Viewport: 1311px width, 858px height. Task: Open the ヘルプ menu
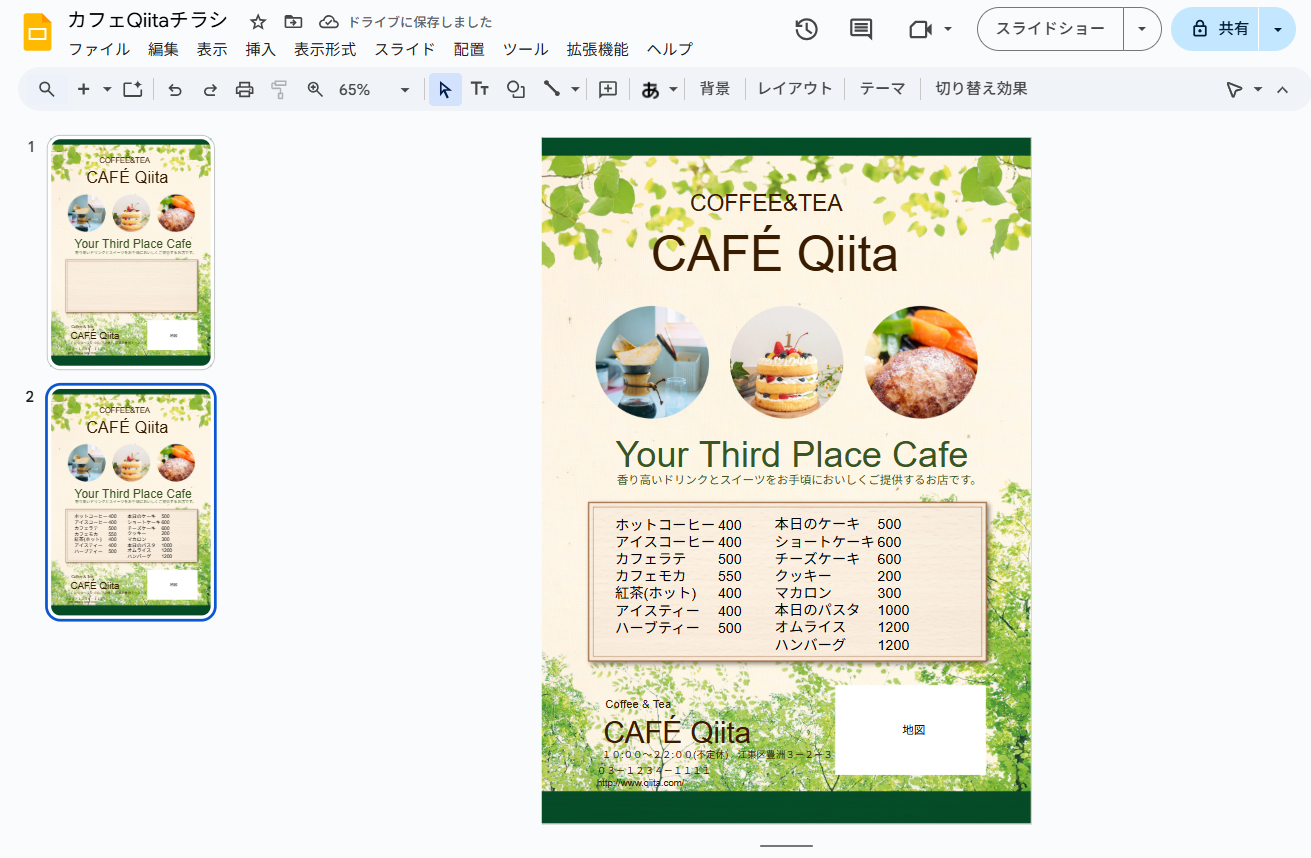point(670,49)
